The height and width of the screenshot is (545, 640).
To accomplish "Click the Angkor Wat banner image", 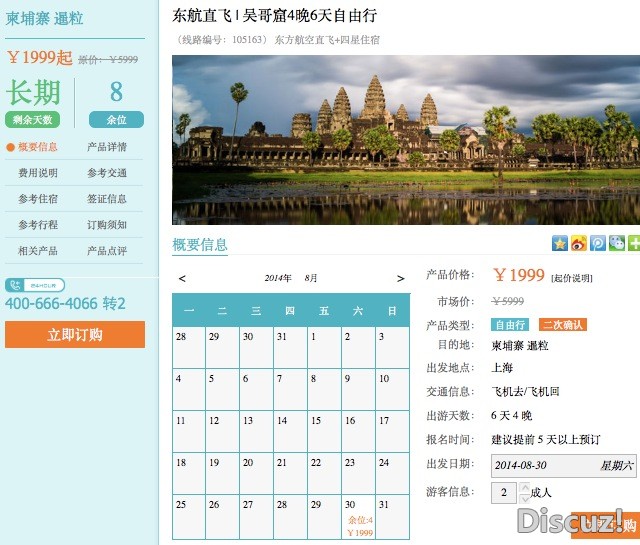I will 405,140.
